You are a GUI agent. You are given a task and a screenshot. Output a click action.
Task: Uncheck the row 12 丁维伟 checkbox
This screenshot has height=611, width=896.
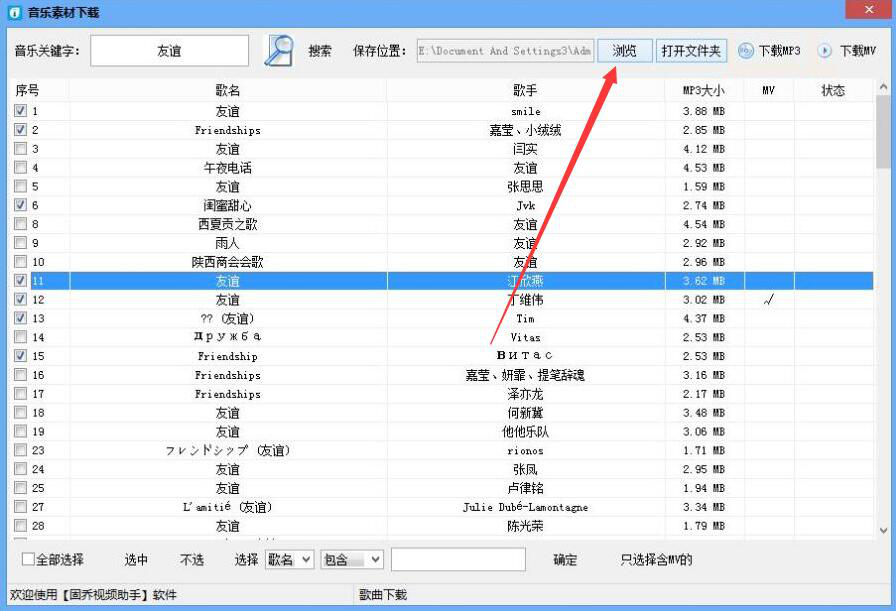click(x=21, y=299)
